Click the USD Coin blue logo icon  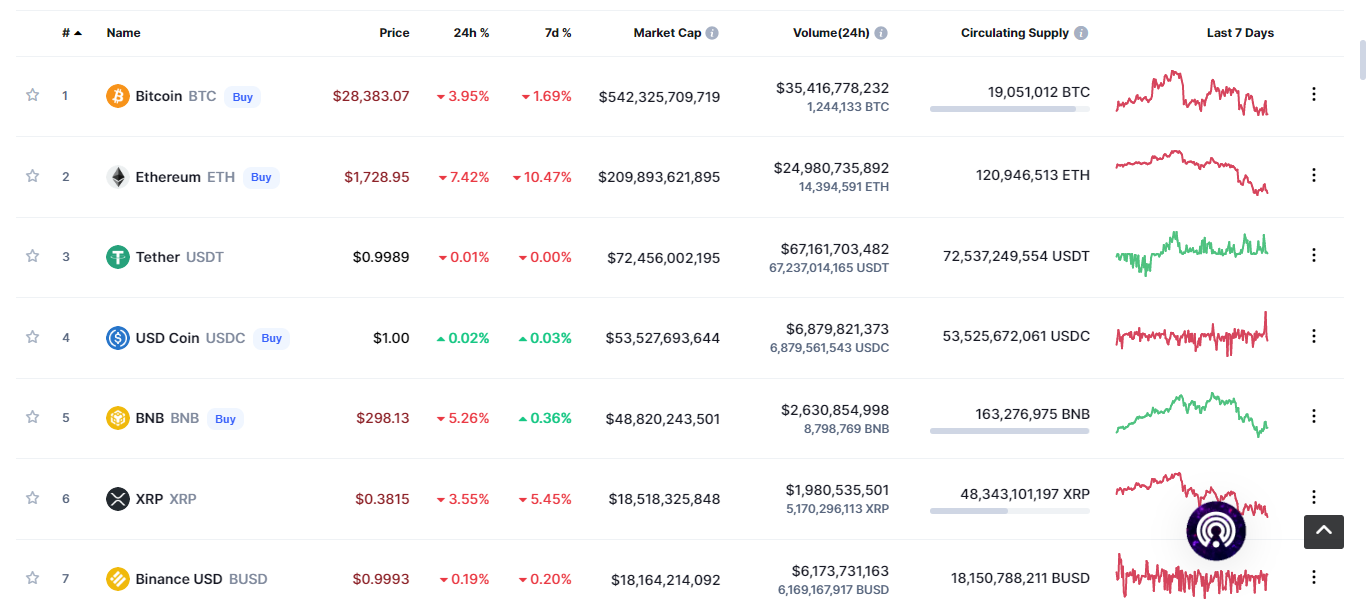tap(118, 338)
